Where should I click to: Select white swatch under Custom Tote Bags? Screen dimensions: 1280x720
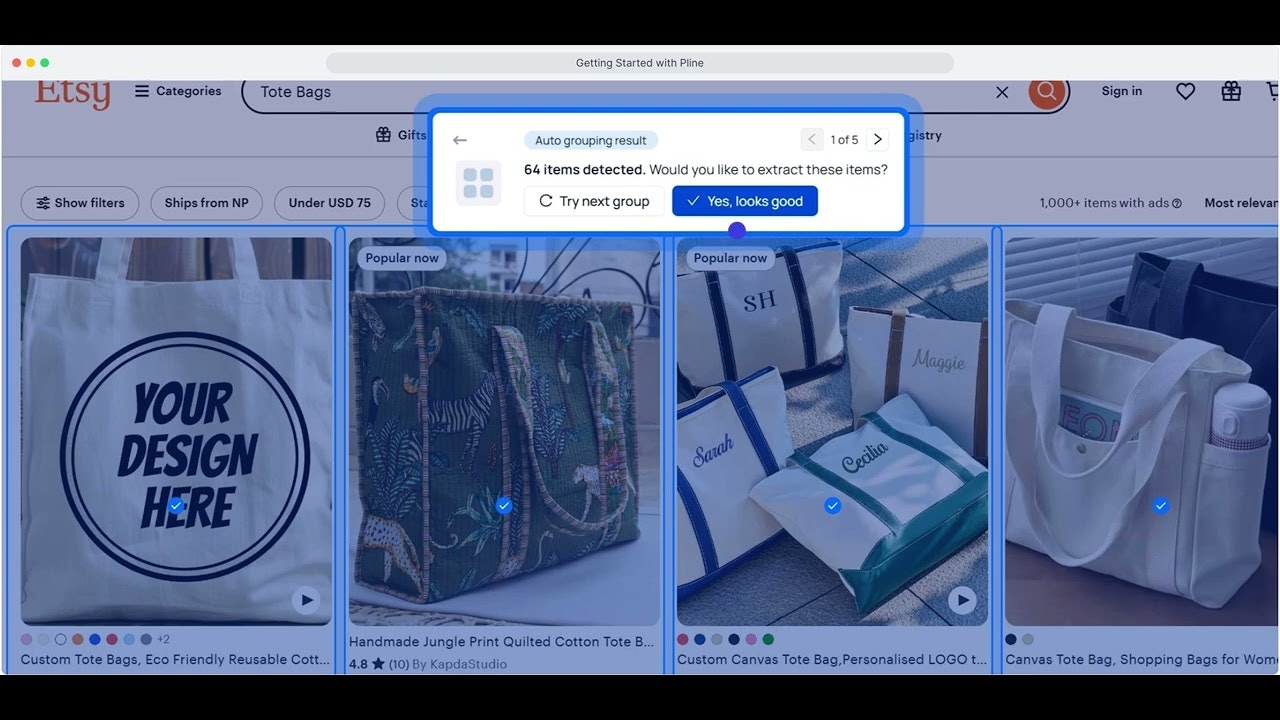(x=61, y=639)
